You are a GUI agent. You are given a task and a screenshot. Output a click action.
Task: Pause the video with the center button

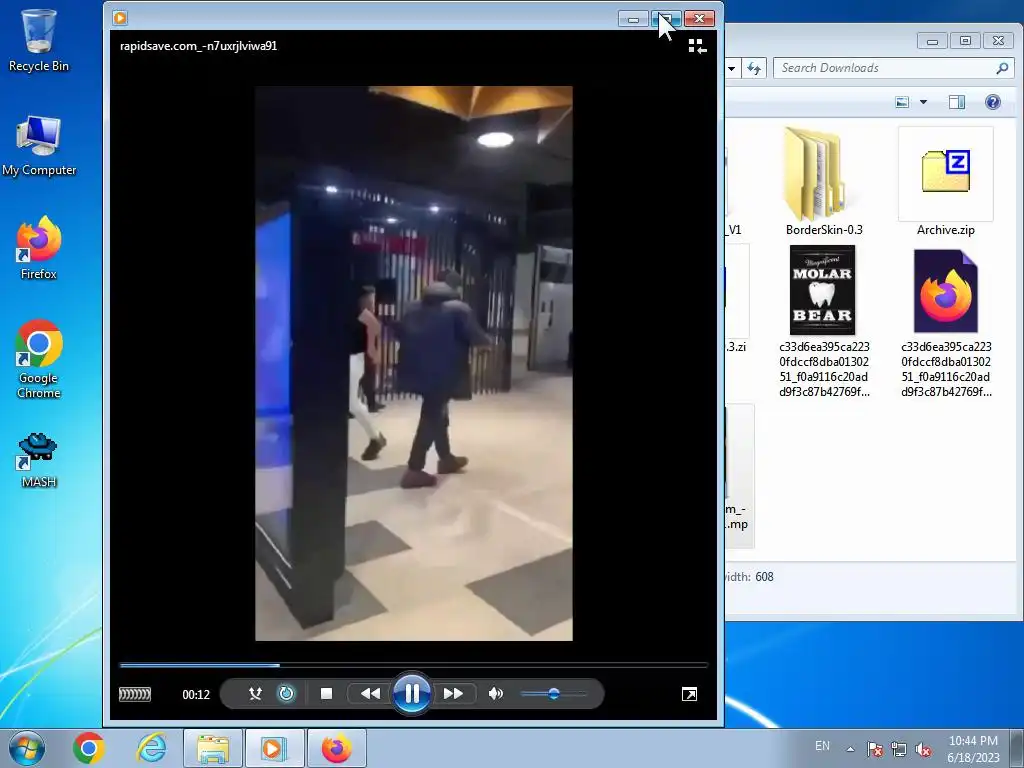(411, 694)
